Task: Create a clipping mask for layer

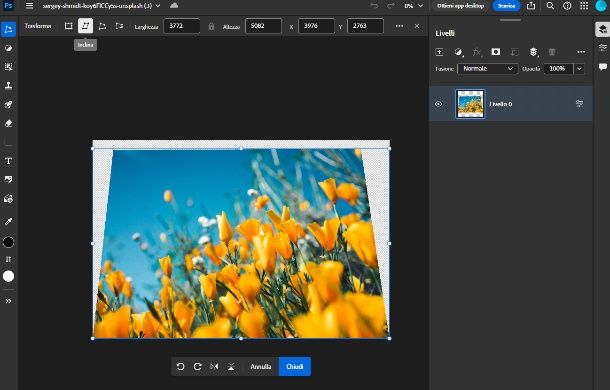Action: 514,52
